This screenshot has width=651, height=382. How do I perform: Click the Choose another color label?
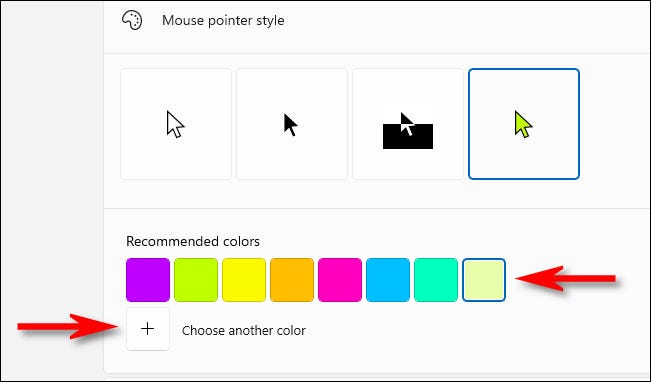tap(244, 331)
